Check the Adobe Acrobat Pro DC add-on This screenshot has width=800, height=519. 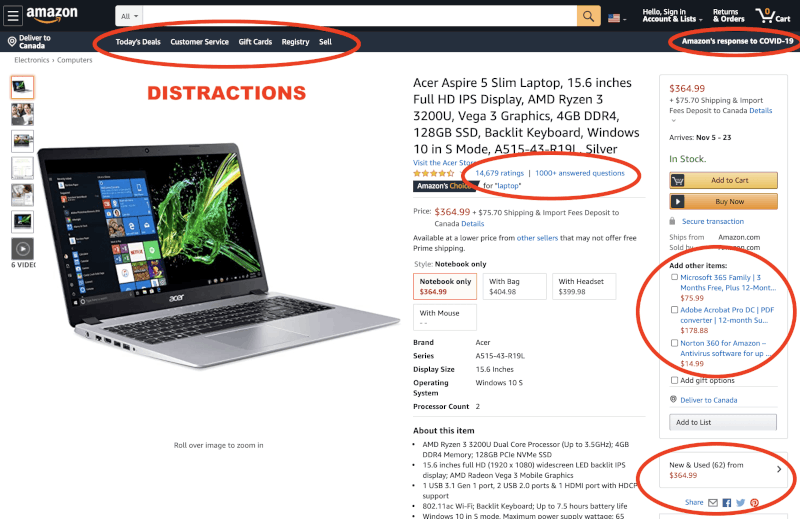pyautogui.click(x=674, y=310)
